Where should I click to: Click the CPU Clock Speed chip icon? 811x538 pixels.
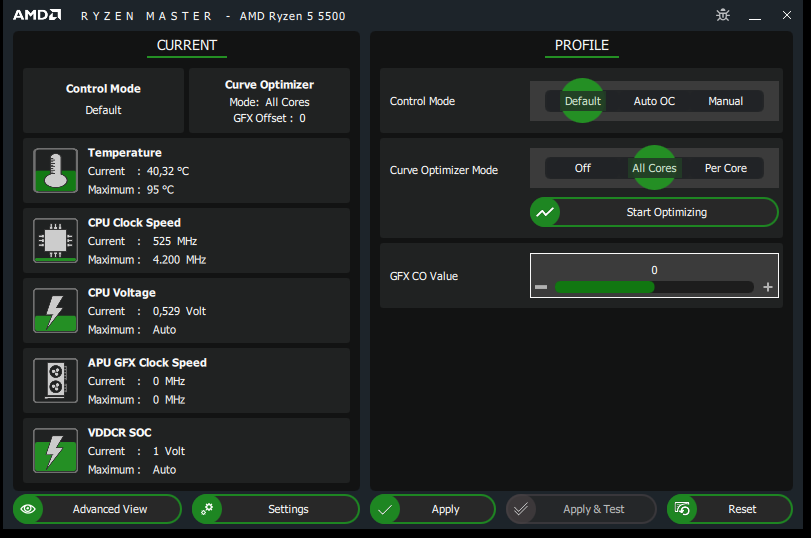(x=55, y=240)
